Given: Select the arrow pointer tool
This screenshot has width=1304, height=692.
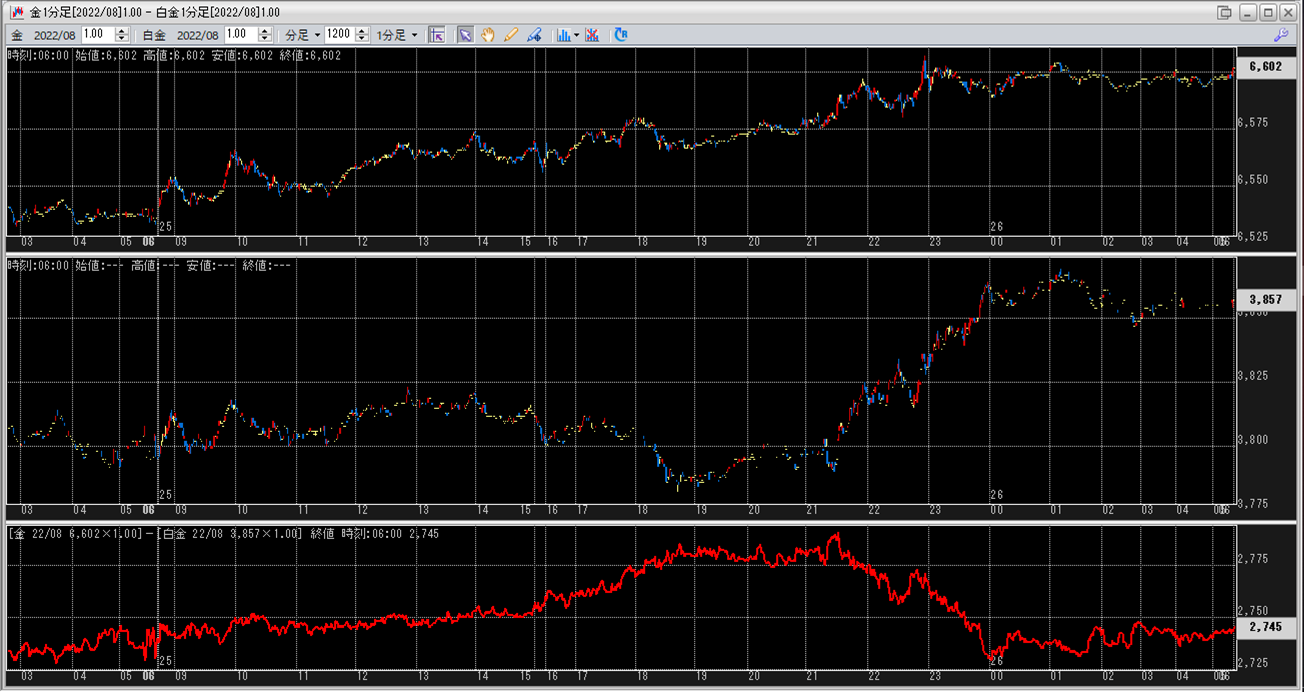Looking at the screenshot, I should coord(465,35).
